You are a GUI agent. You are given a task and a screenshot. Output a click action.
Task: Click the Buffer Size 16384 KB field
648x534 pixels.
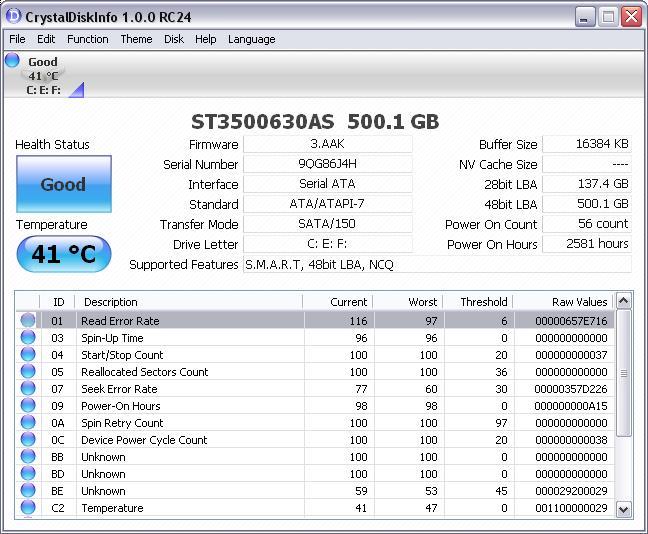click(587, 144)
